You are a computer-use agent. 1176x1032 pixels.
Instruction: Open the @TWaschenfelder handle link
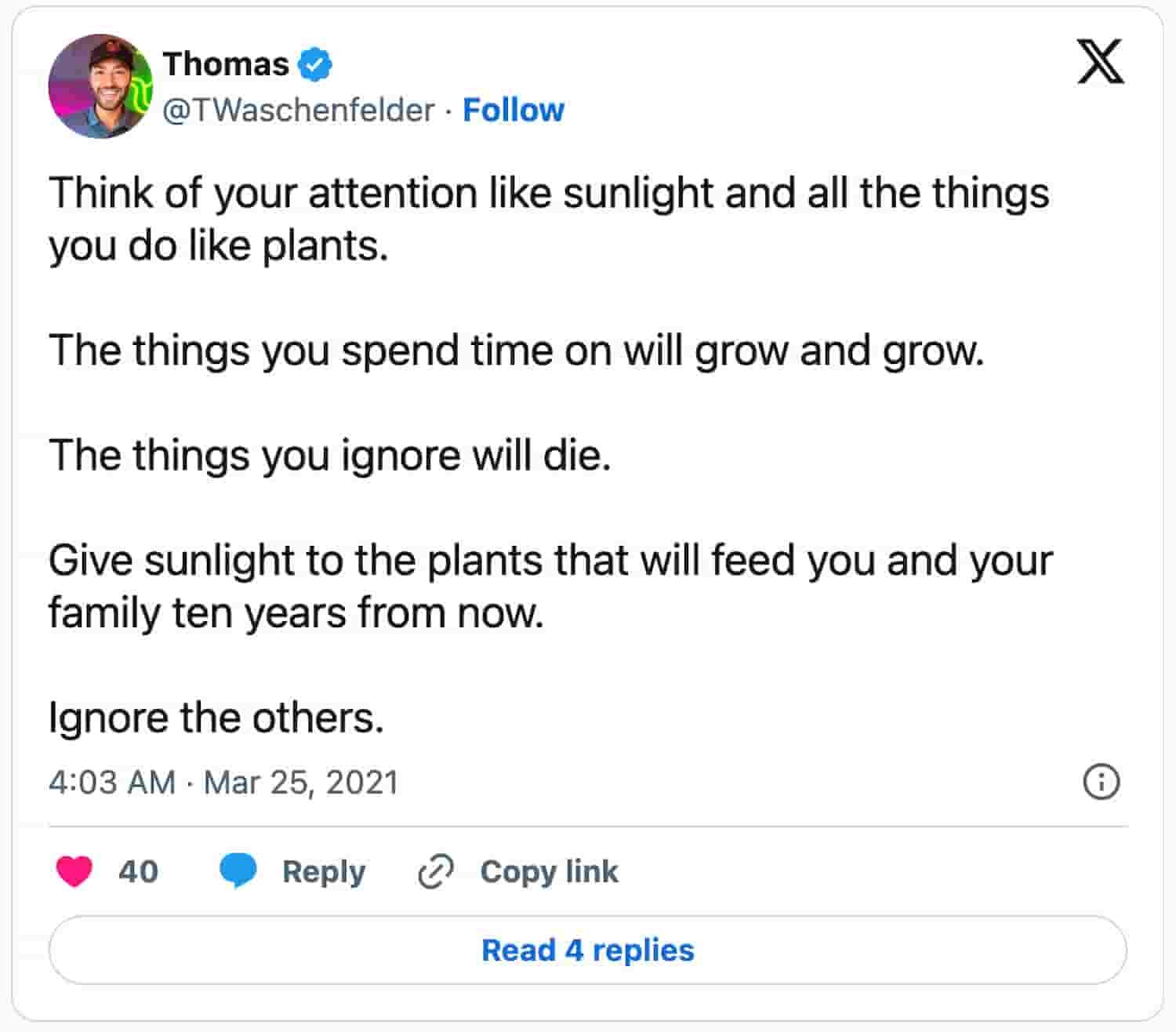click(298, 110)
